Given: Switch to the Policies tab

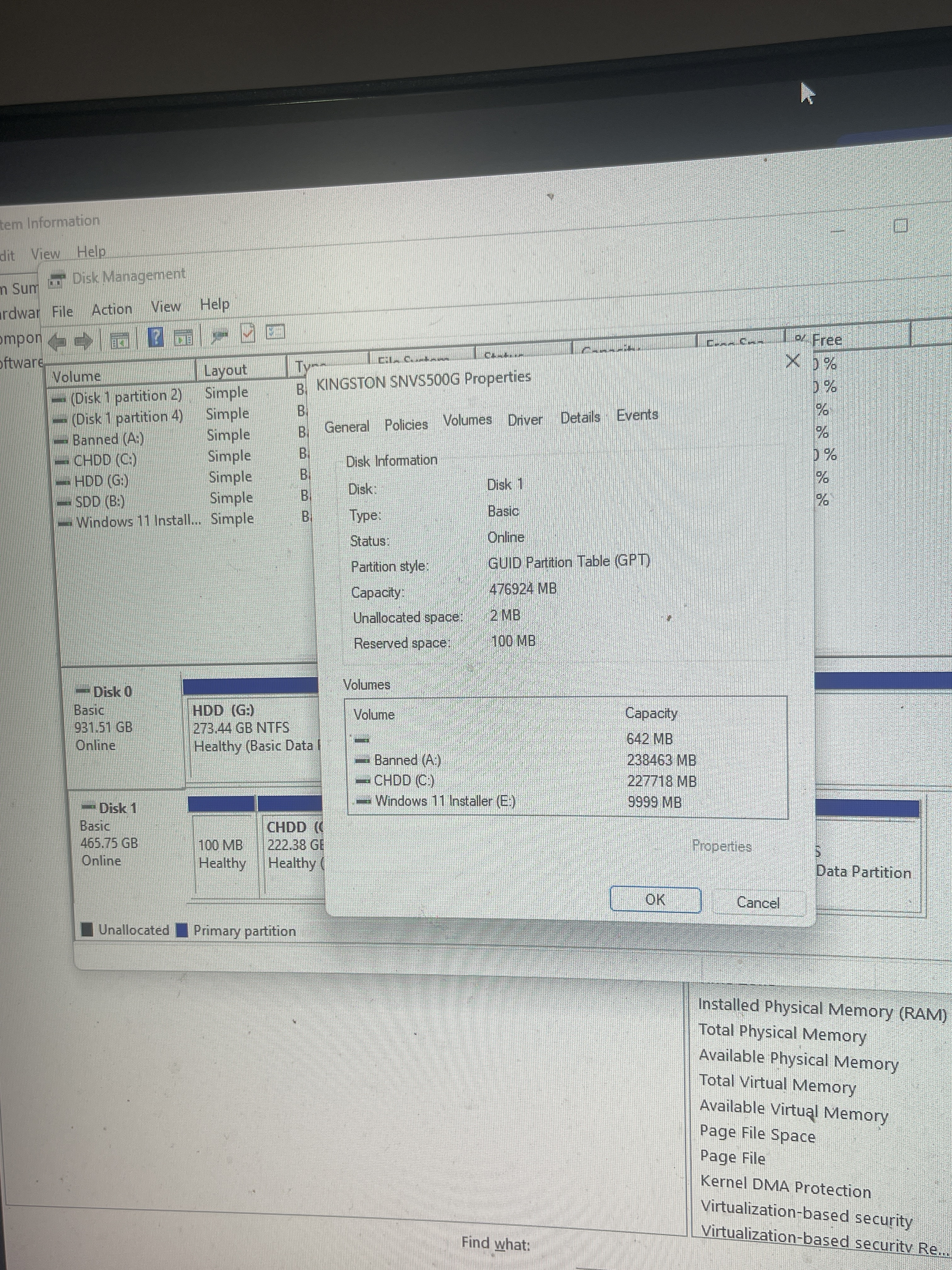Looking at the screenshot, I should pos(406,425).
